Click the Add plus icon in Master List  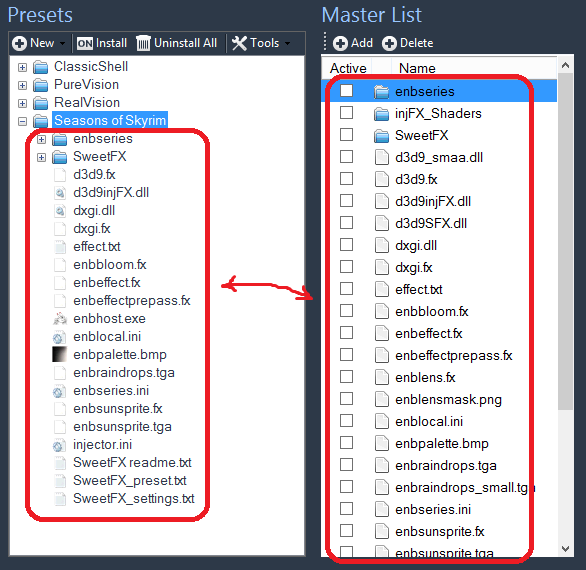click(340, 43)
